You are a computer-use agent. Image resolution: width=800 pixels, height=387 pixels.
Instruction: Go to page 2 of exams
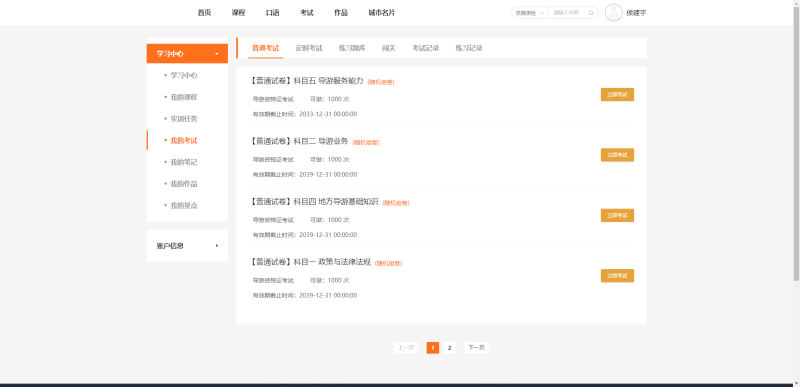(449, 348)
